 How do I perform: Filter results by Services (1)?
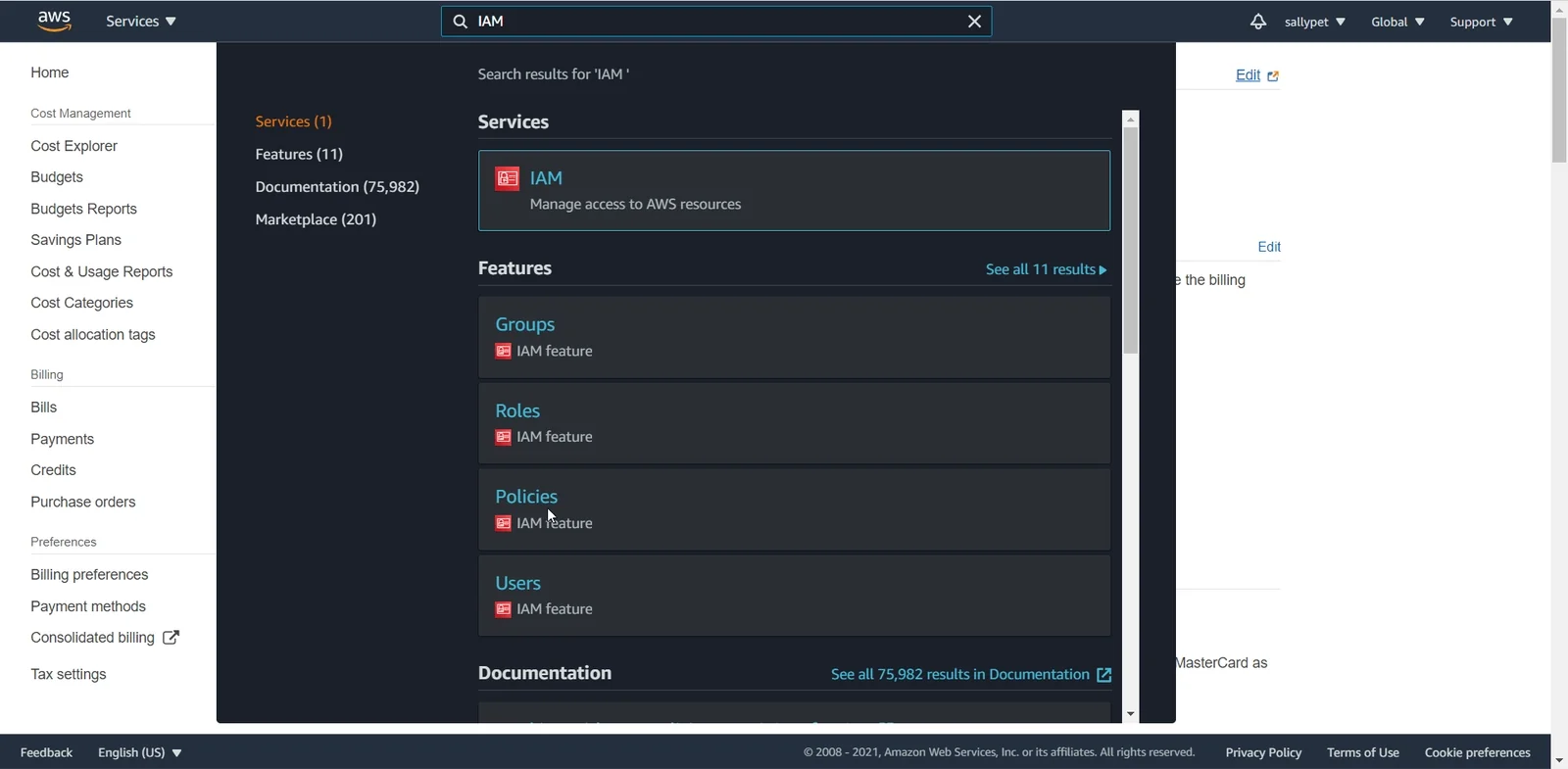tap(294, 121)
